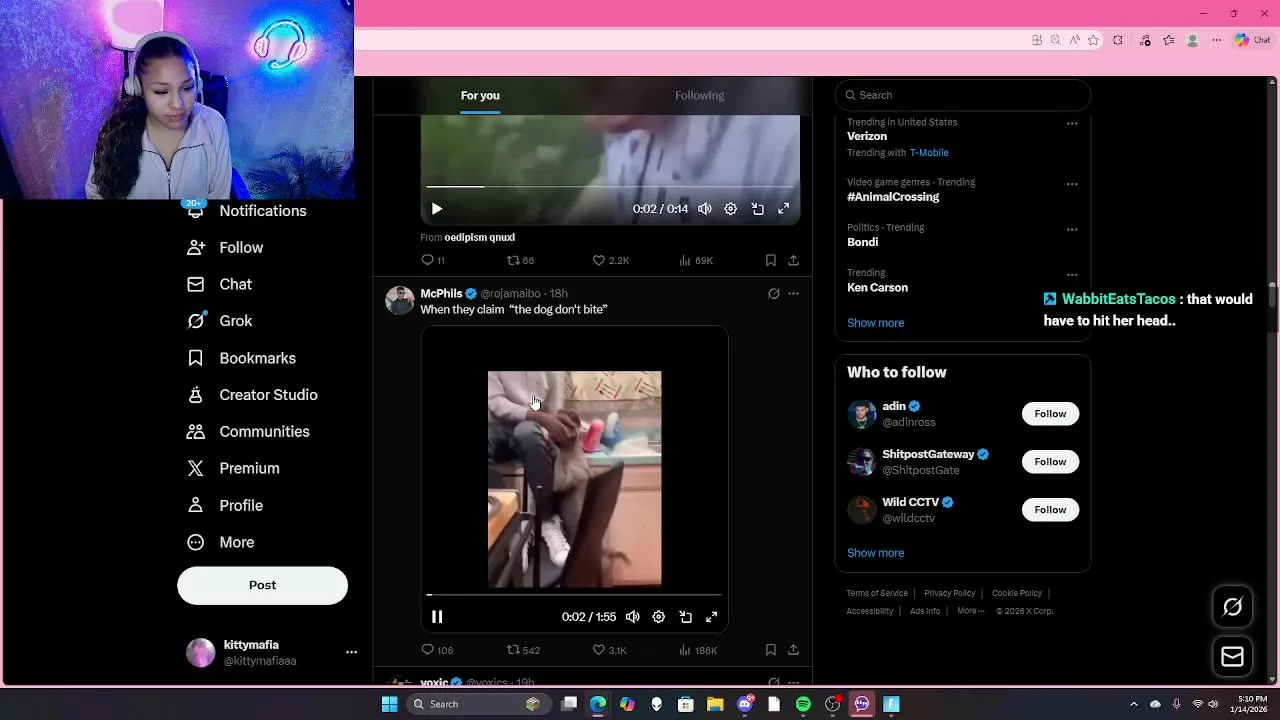
Task: Seek on the top 0:14 video progress bar
Action: pos(610,187)
